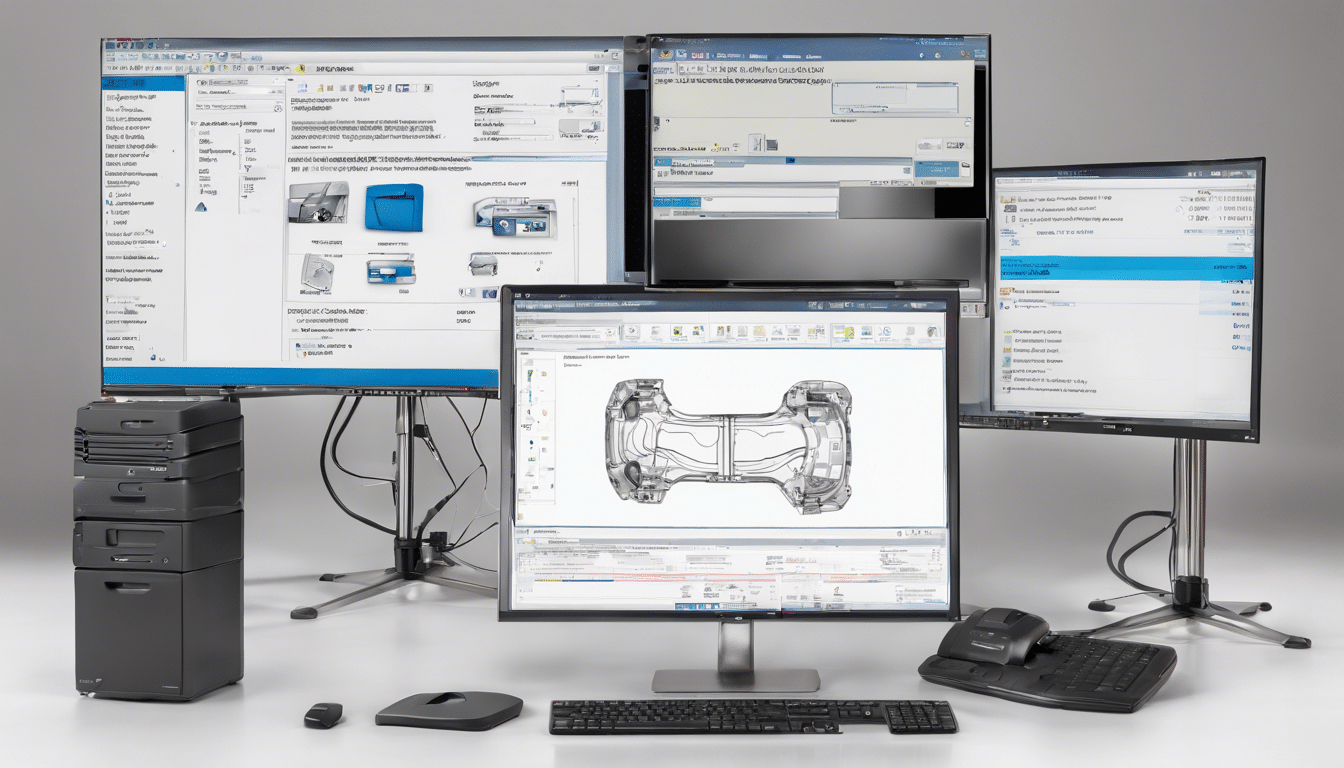Click the blue taskbar strip on left monitor
The height and width of the screenshot is (768, 1344).
tap(300, 377)
